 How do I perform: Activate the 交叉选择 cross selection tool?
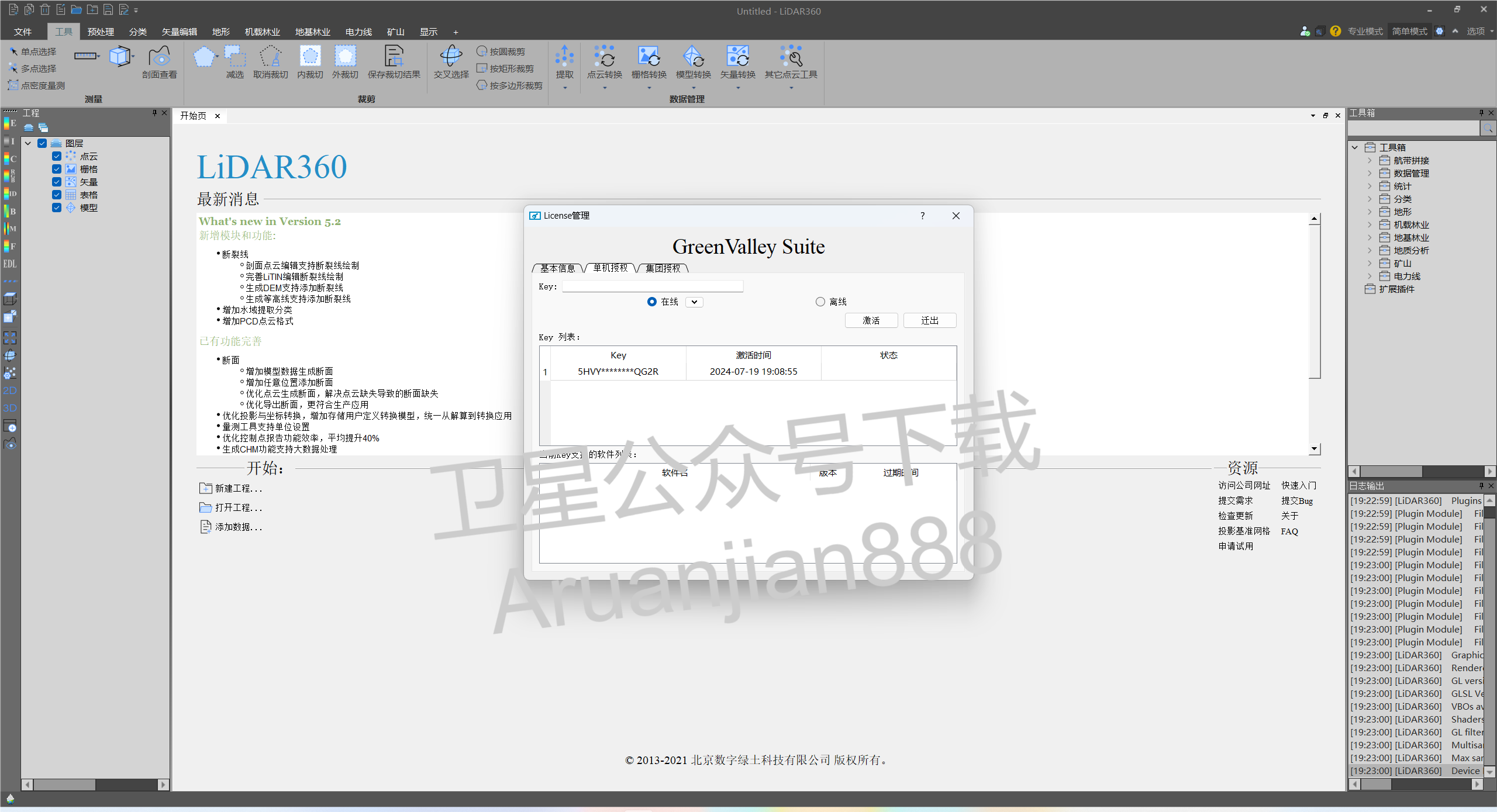(x=451, y=63)
